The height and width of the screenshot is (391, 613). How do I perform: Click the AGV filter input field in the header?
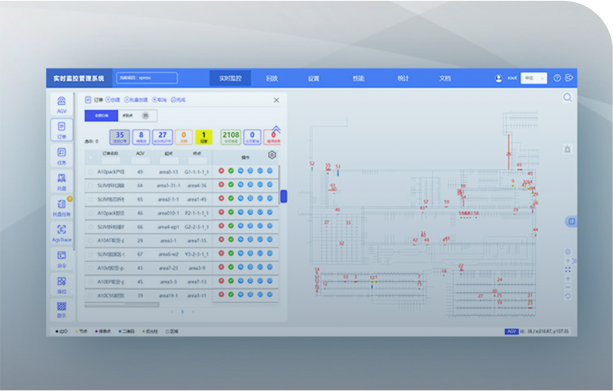click(x=140, y=161)
